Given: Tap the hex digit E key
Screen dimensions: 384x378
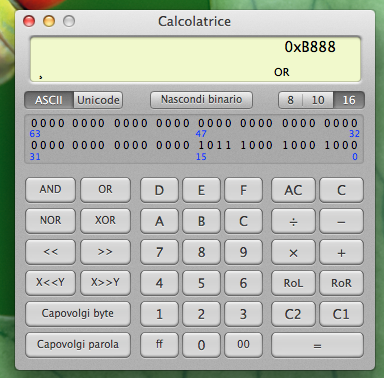Looking at the screenshot, I should [201, 190].
